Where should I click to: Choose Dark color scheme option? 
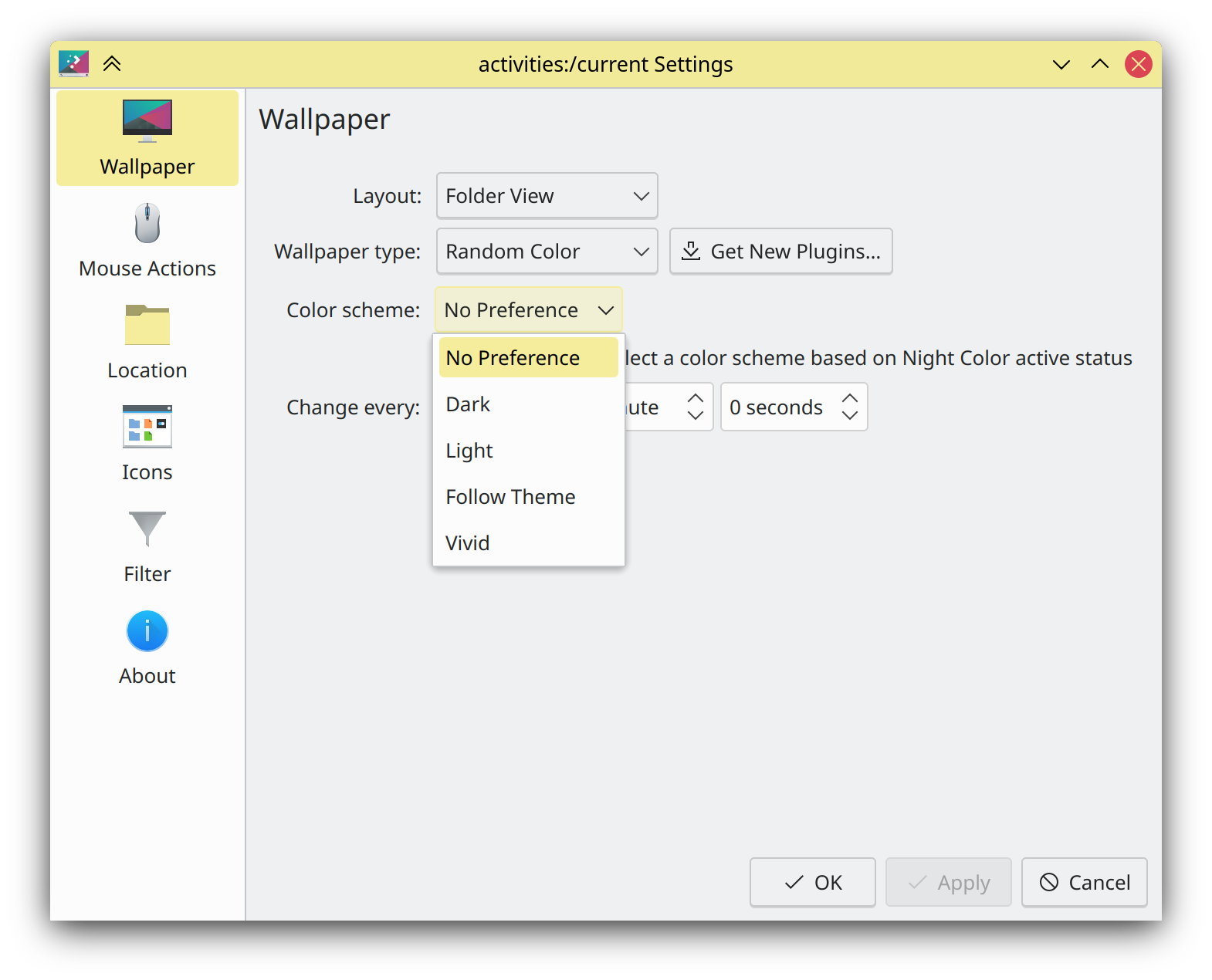[x=529, y=404]
